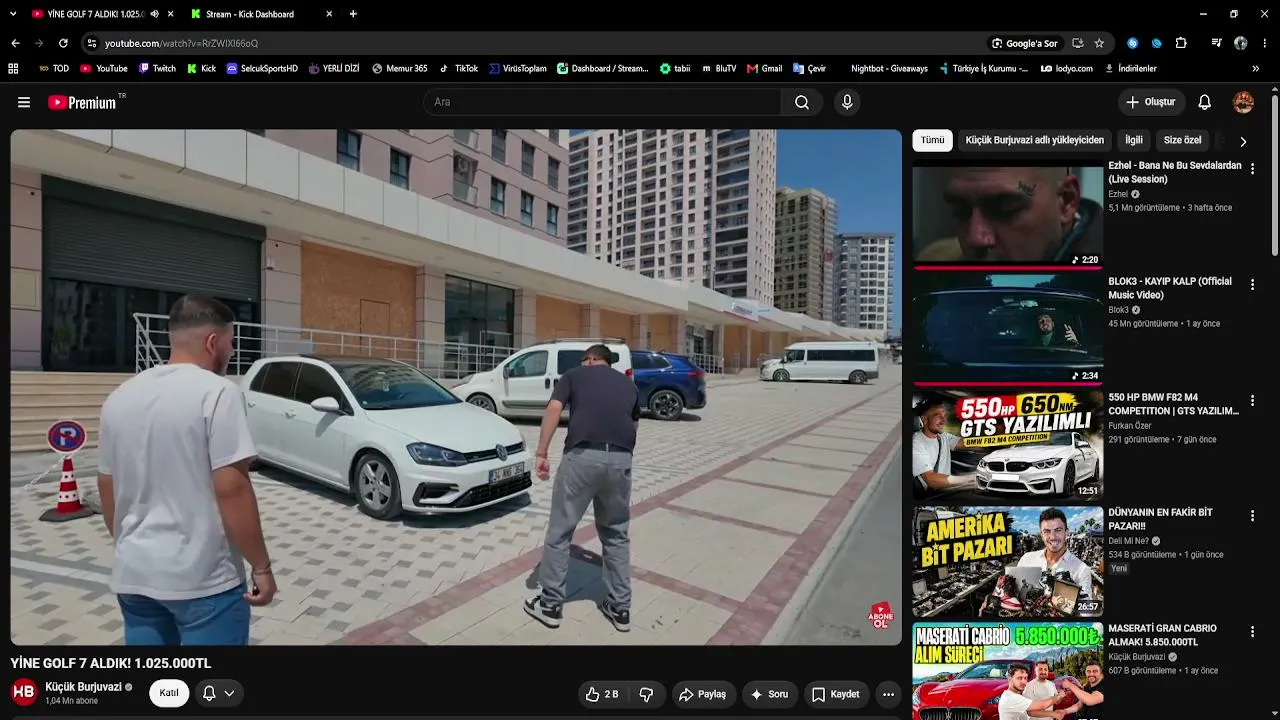The height and width of the screenshot is (720, 1280).
Task: Share video with Paylaş button
Action: tap(702, 694)
